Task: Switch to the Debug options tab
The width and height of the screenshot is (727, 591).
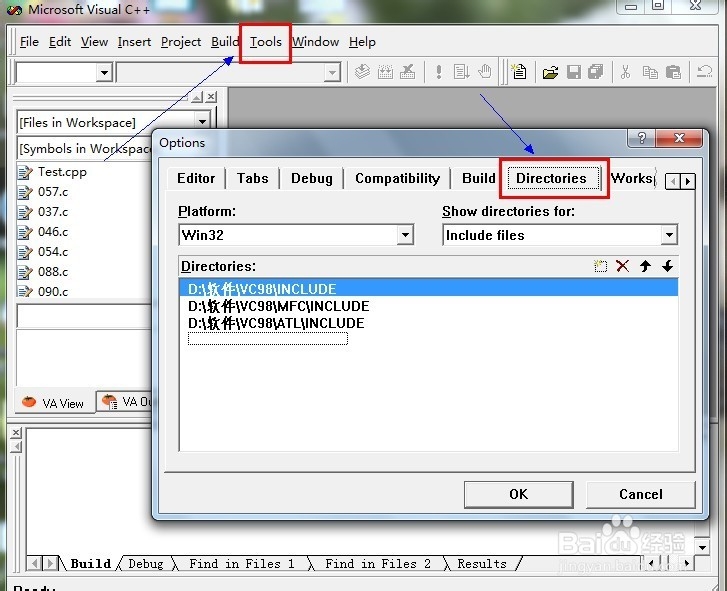Action: pyautogui.click(x=312, y=178)
